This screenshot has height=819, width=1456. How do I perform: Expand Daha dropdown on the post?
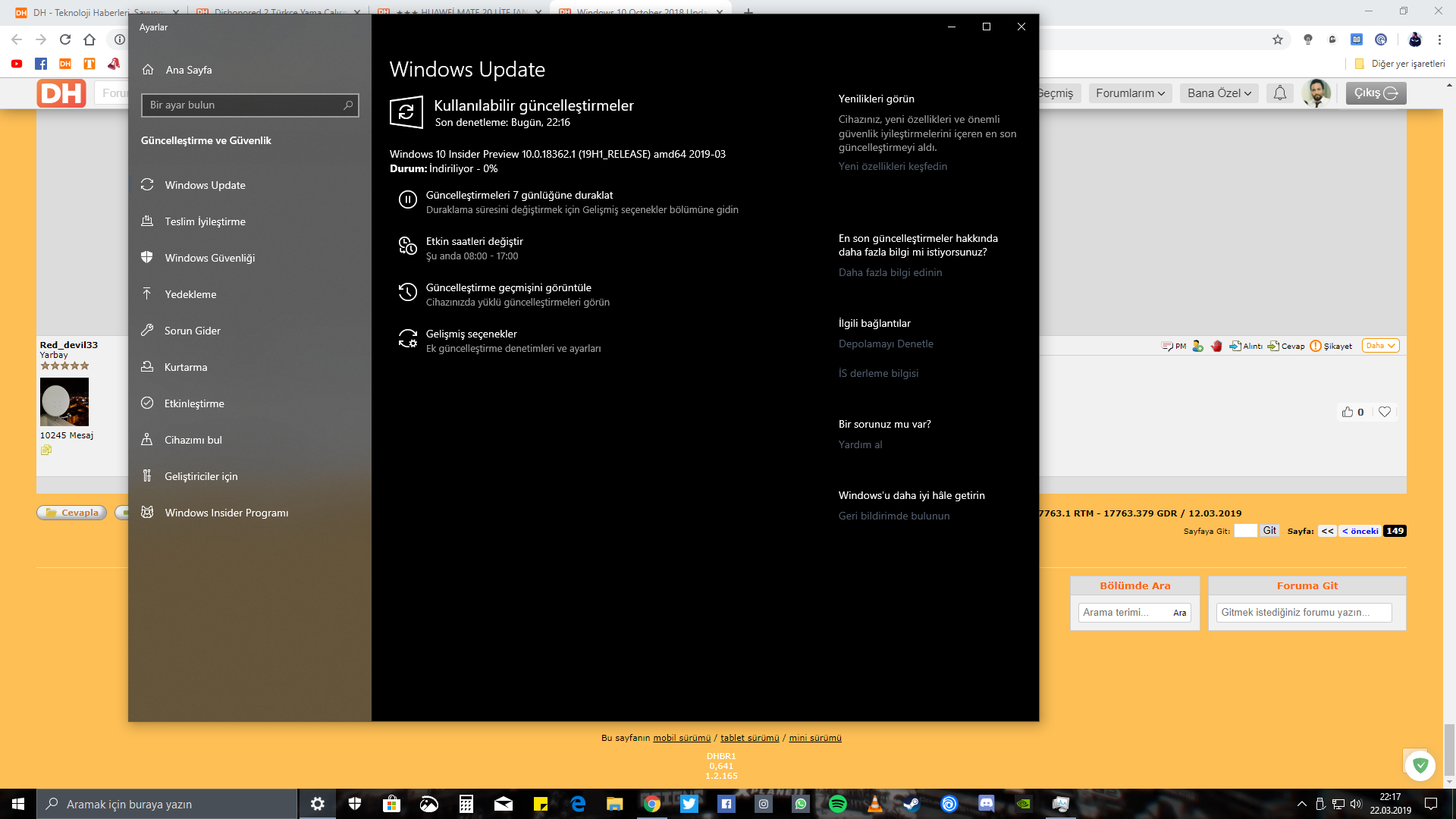point(1380,346)
